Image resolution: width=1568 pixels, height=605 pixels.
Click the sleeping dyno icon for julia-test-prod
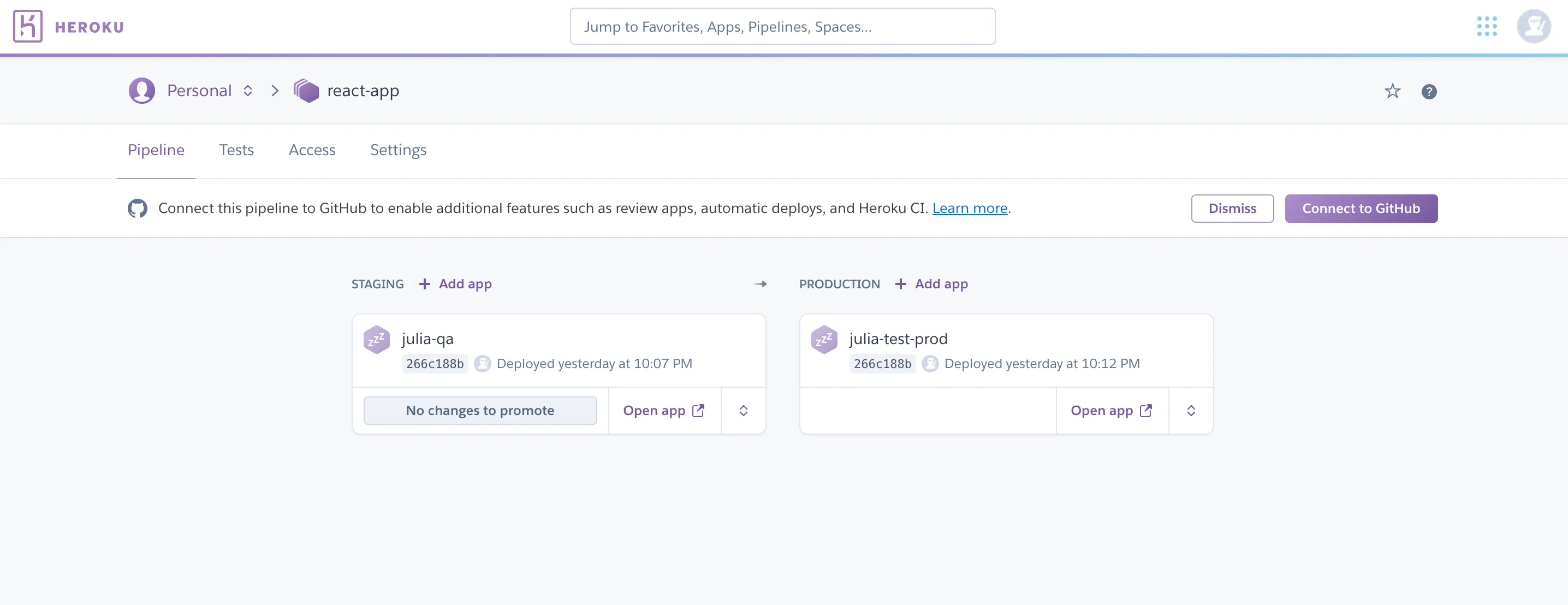[824, 340]
